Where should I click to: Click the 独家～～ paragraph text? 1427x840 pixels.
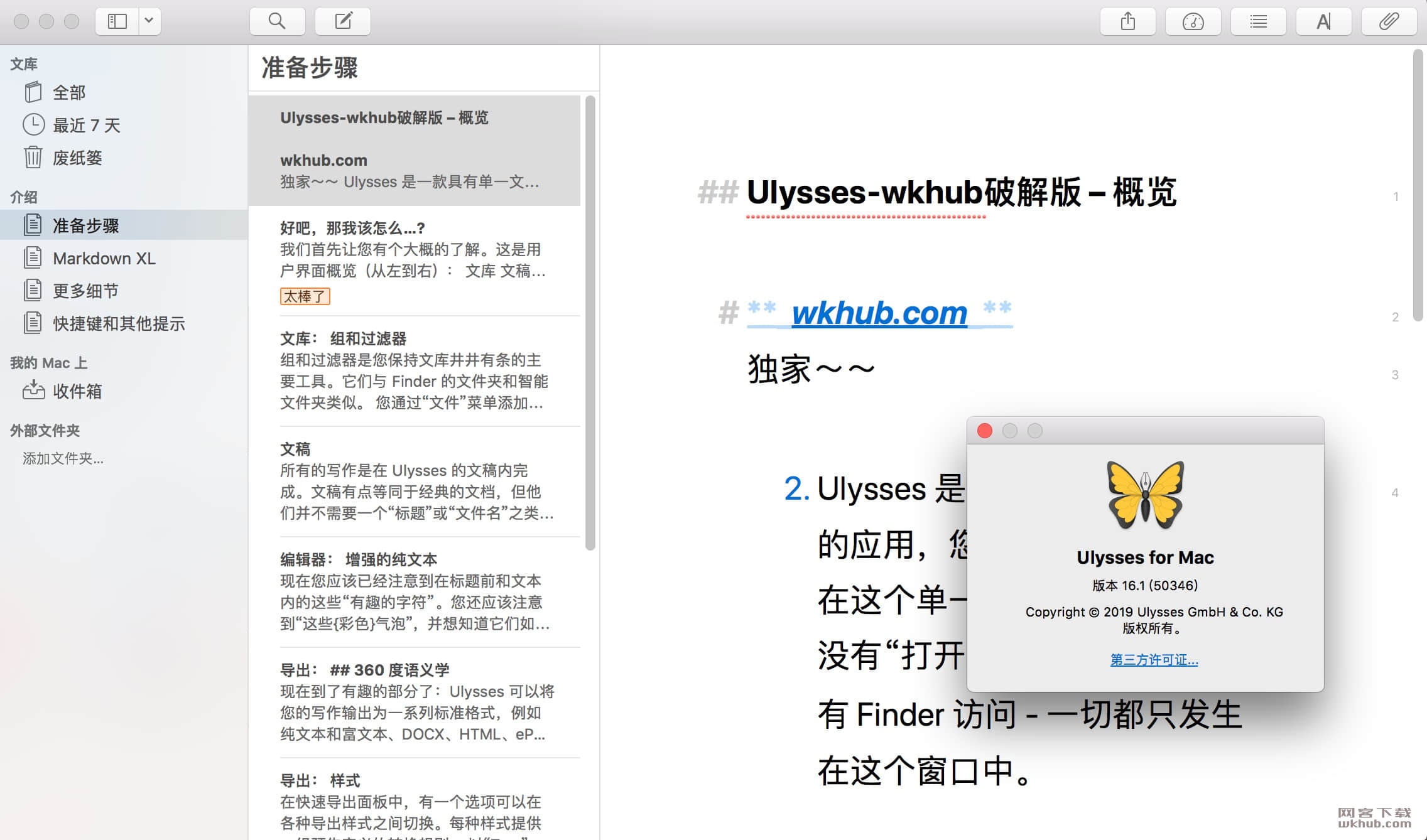tap(811, 369)
